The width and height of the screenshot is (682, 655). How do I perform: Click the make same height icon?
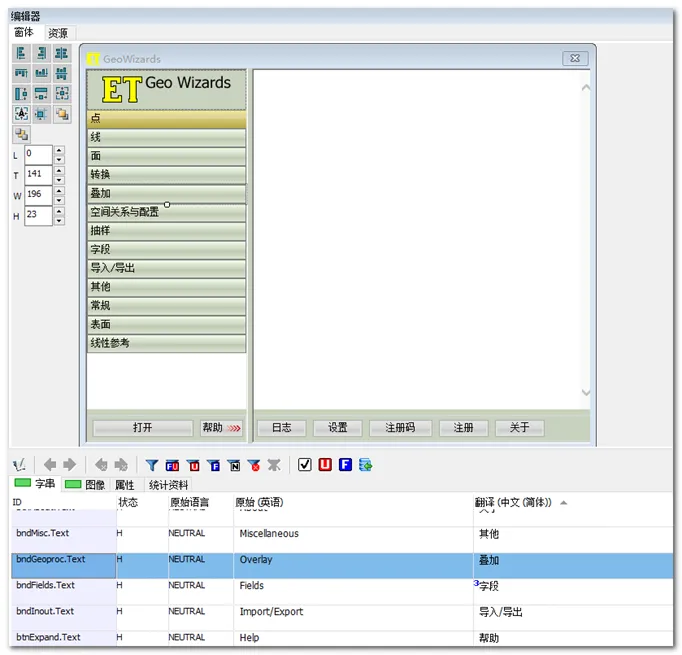21,94
